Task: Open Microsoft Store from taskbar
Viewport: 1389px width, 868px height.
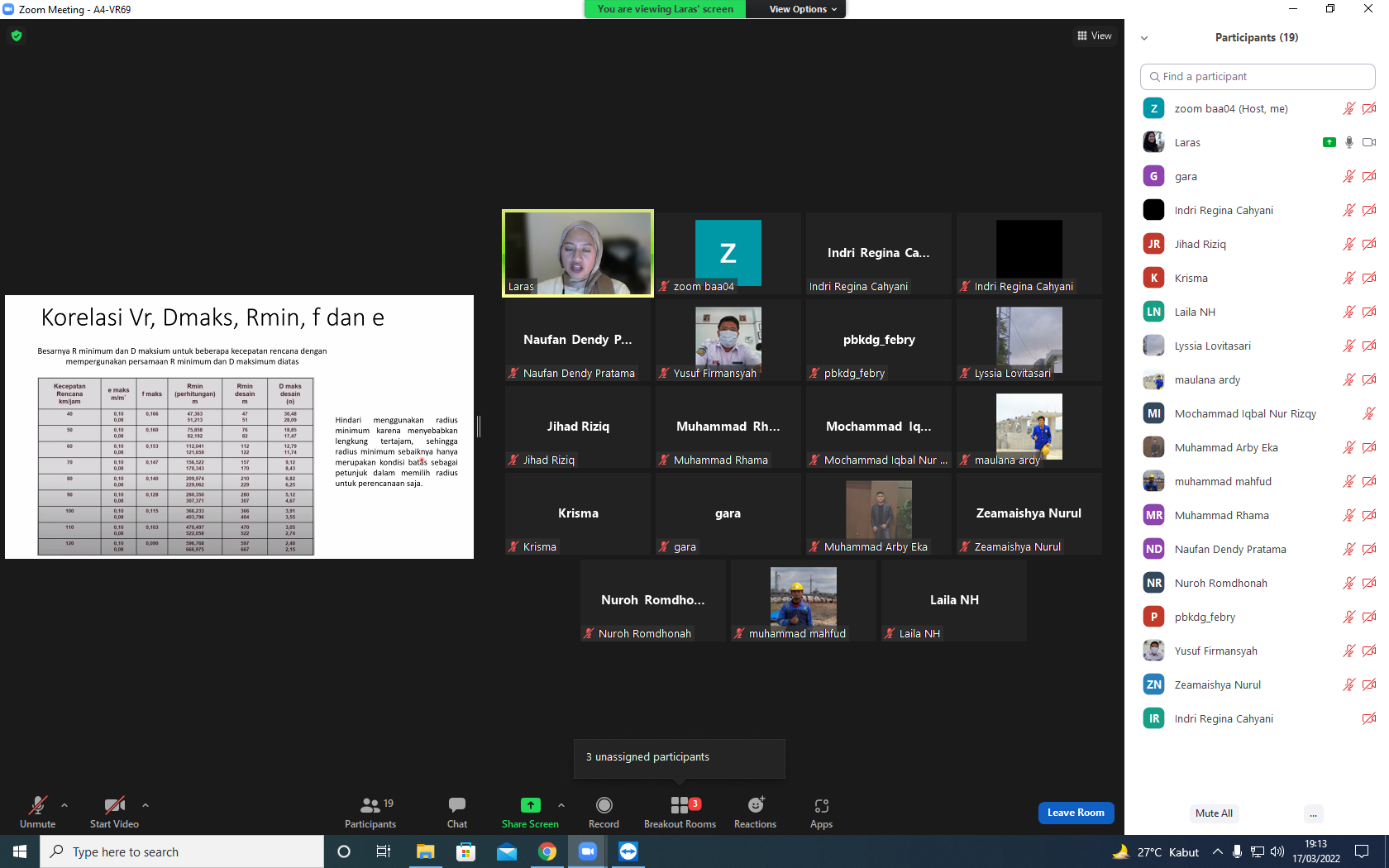Action: pos(465,851)
